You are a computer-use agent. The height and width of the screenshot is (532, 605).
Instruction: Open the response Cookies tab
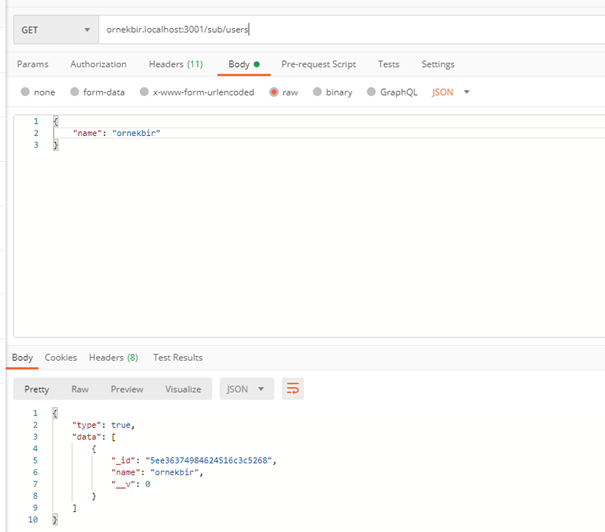point(60,357)
